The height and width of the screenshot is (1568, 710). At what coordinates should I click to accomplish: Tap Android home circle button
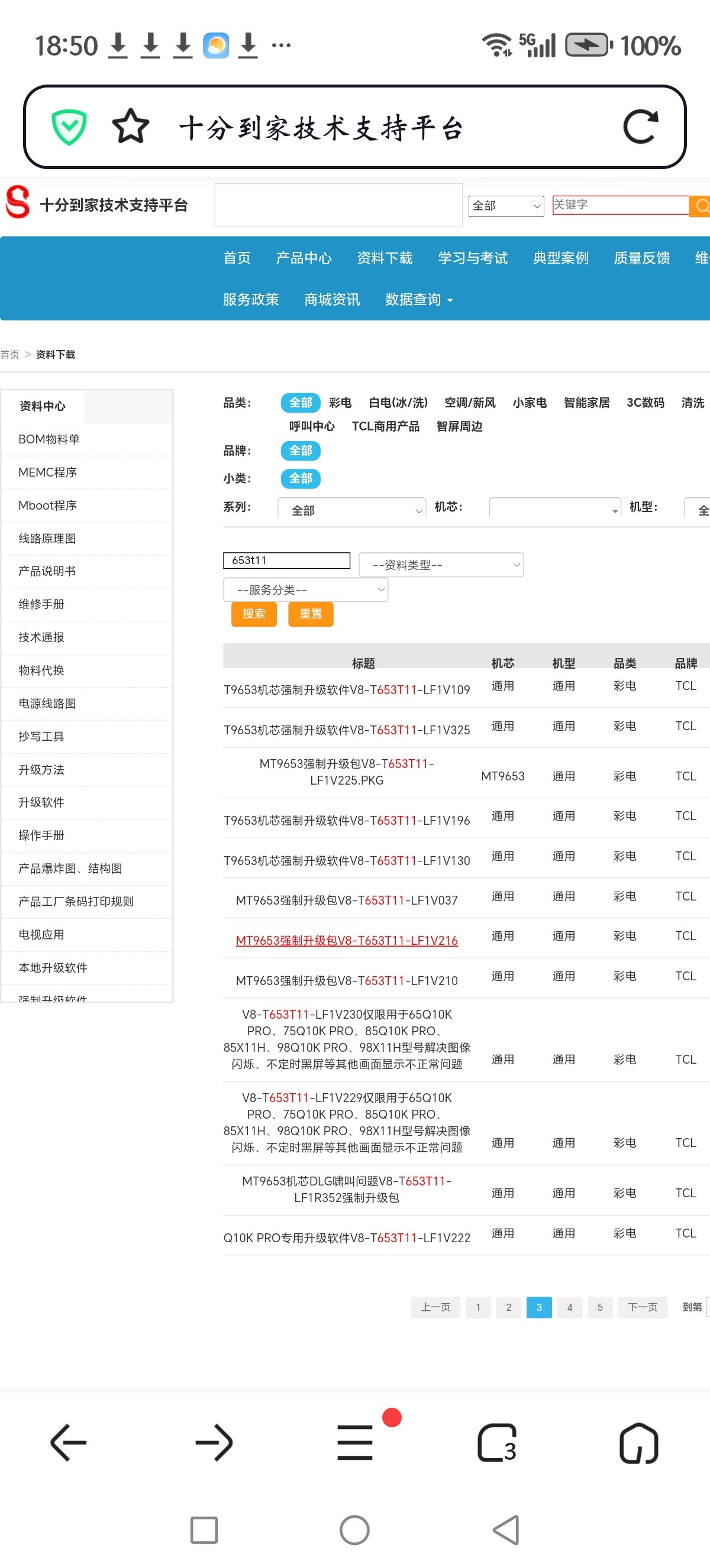pyautogui.click(x=355, y=1530)
